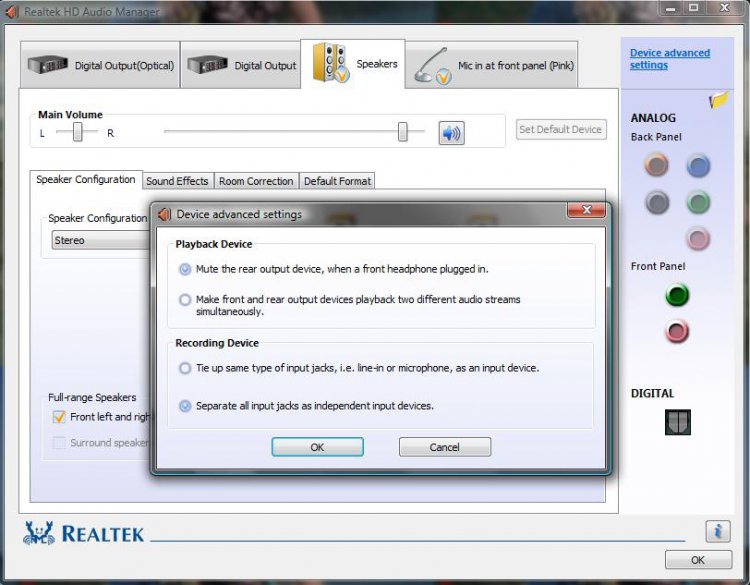
Task: Click the 'Main Volume' label
Action: pyautogui.click(x=70, y=115)
